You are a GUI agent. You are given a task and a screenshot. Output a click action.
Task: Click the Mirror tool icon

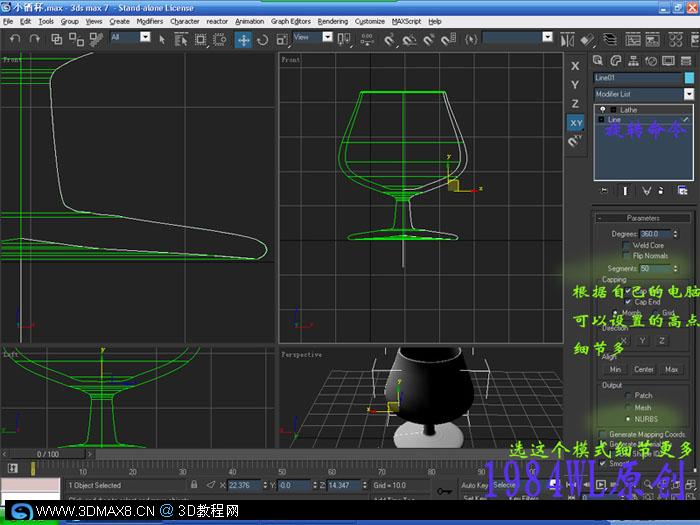[x=567, y=40]
